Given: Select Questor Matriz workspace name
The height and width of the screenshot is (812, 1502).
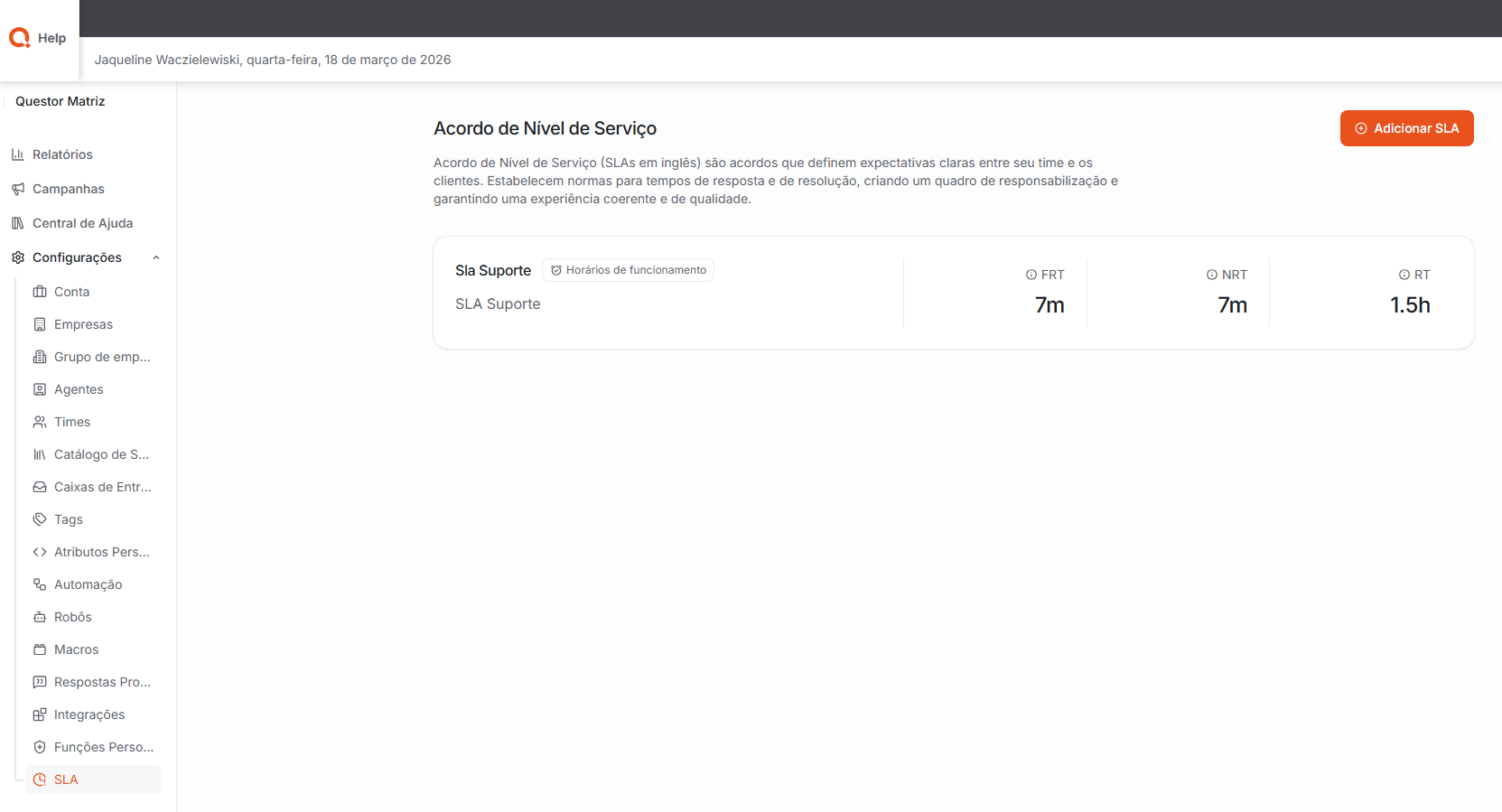Looking at the screenshot, I should pyautogui.click(x=61, y=101).
